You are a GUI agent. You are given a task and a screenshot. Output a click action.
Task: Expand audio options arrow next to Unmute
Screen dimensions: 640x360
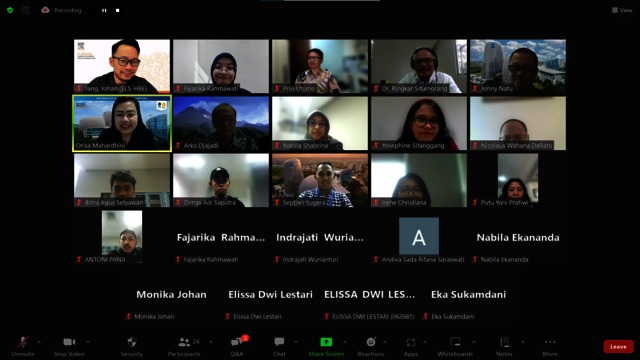click(x=39, y=342)
